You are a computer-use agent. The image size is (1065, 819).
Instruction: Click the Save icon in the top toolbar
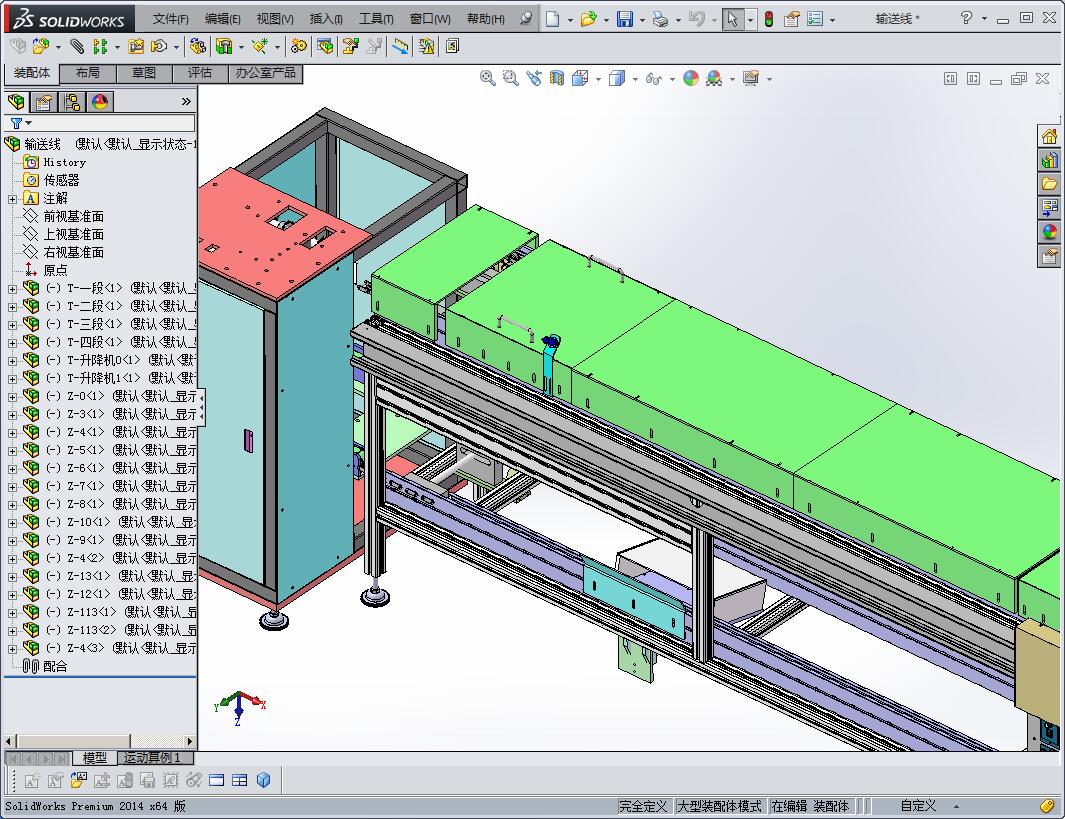(x=624, y=19)
